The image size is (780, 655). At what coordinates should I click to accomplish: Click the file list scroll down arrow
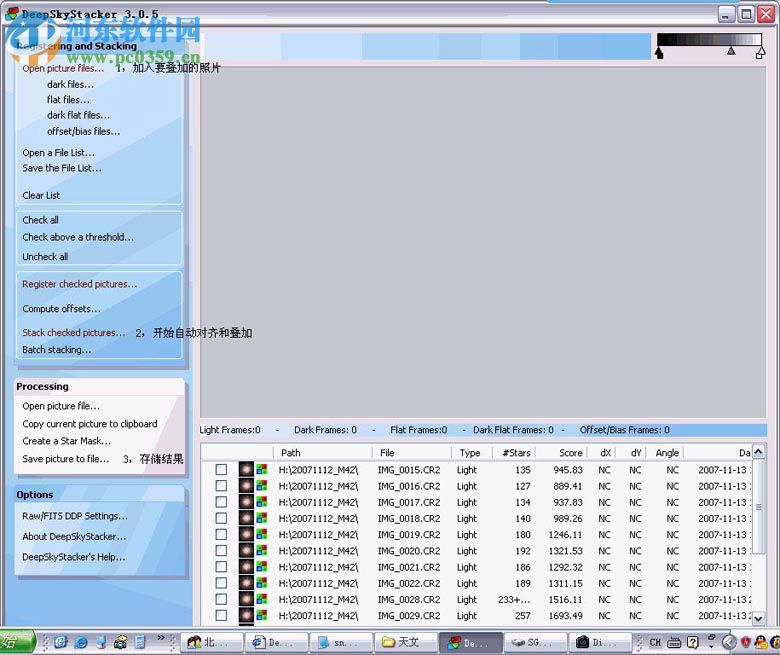point(760,619)
